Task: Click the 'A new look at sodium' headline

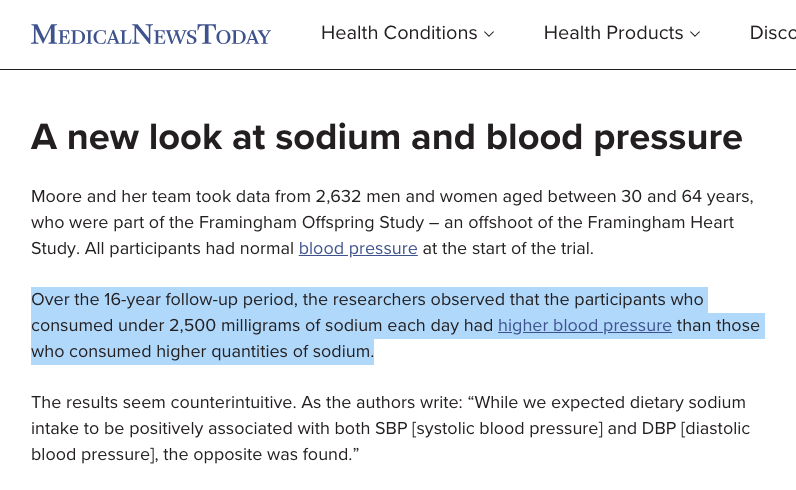Action: (x=386, y=137)
